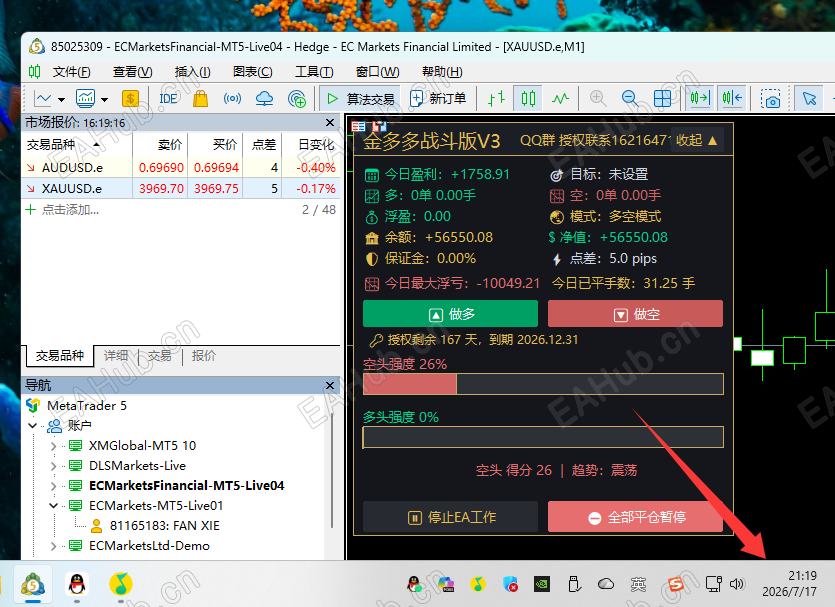Click the 多头强度 0% progress bar
This screenshot has width=835, height=607.
543,438
